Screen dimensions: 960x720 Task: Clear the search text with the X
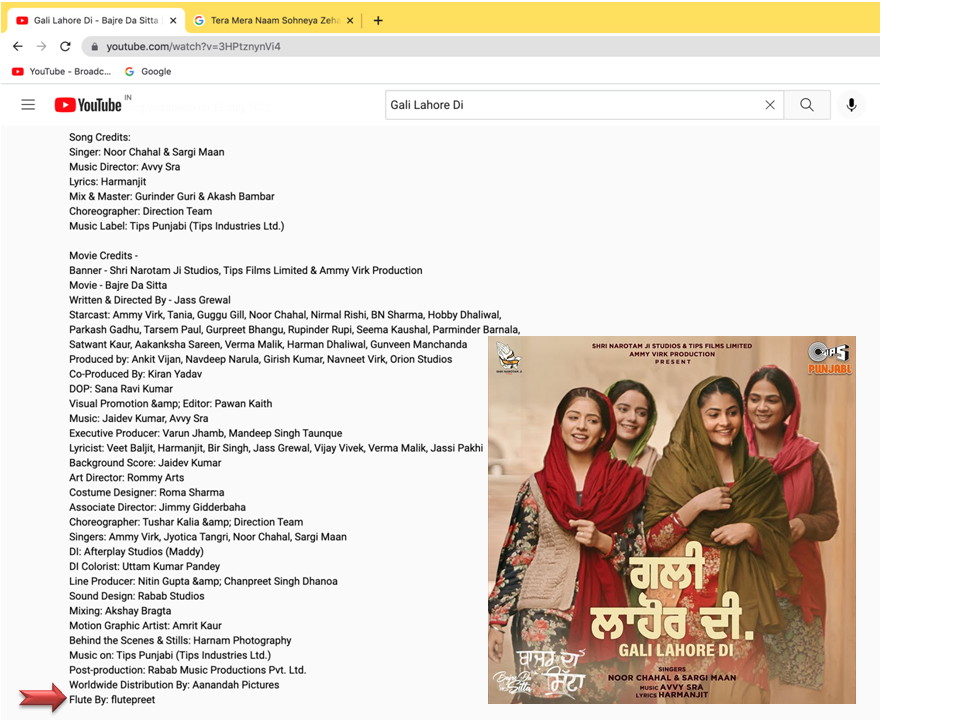tap(770, 105)
